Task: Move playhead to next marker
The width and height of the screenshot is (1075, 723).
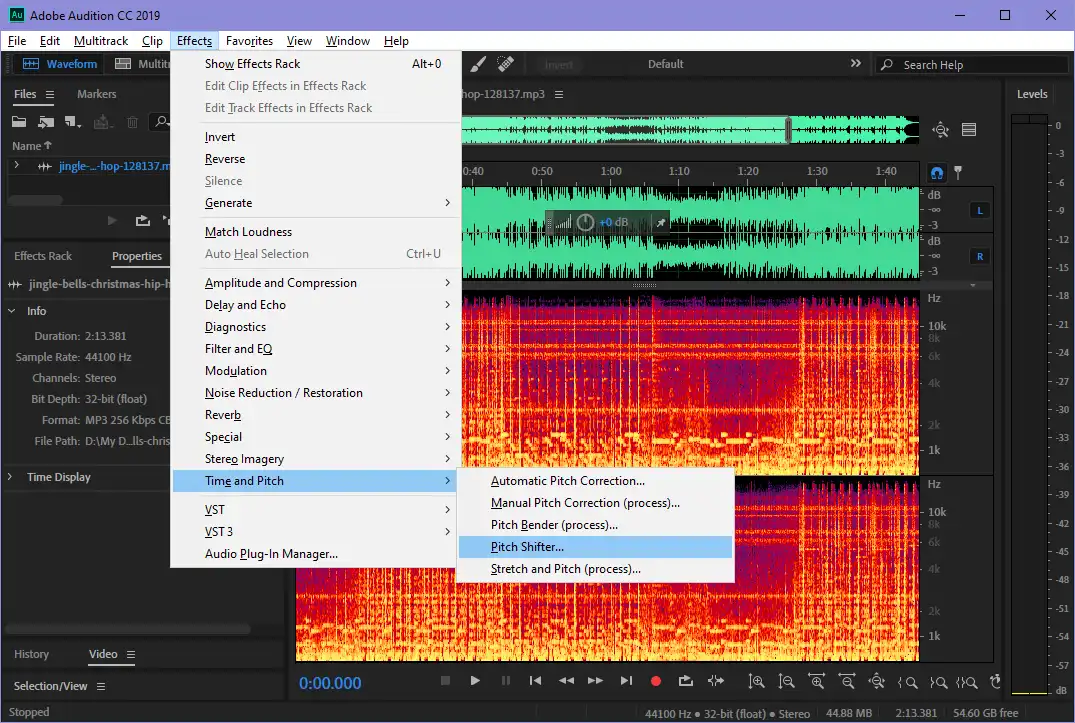Action: click(x=626, y=681)
